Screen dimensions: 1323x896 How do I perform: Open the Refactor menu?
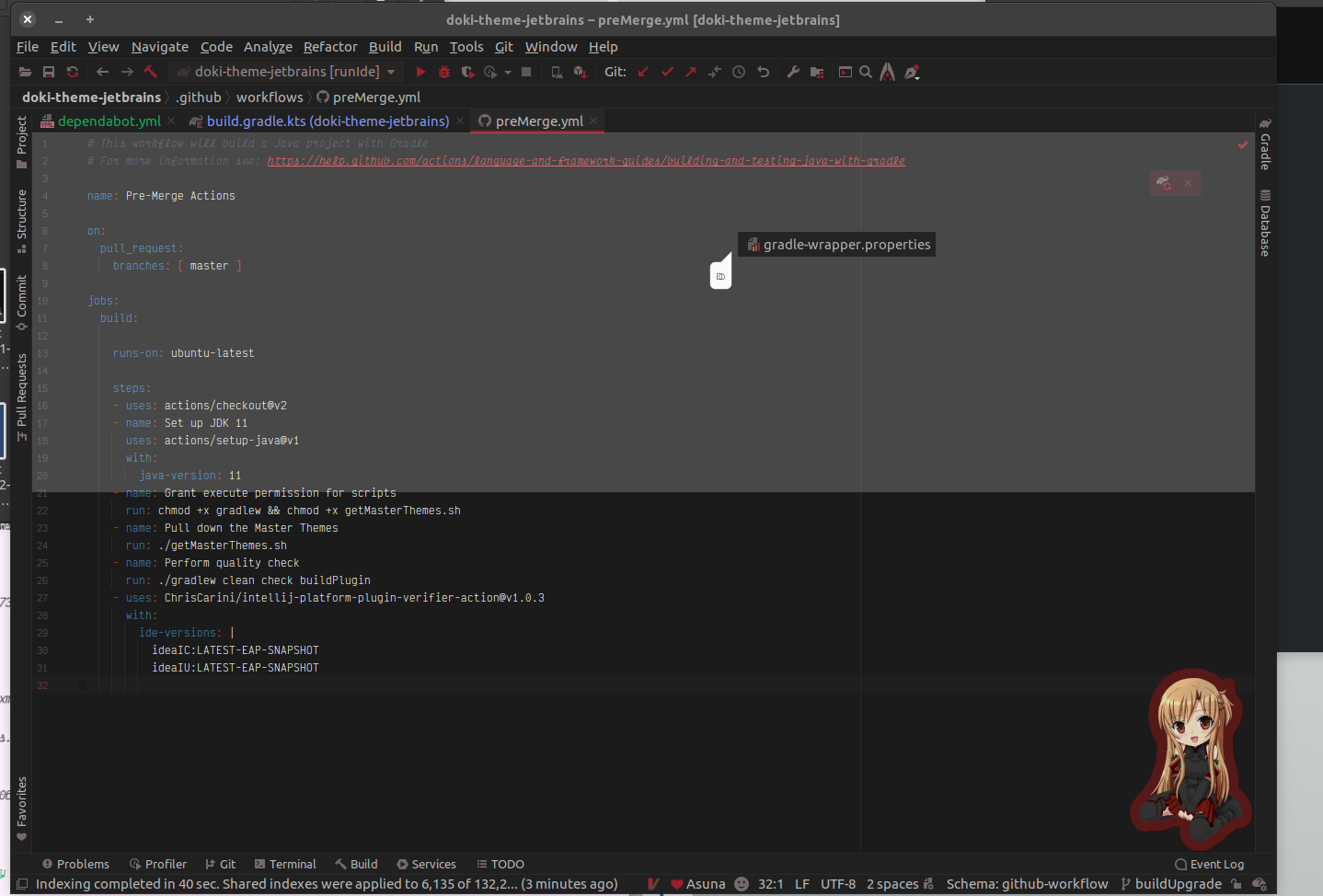[330, 47]
